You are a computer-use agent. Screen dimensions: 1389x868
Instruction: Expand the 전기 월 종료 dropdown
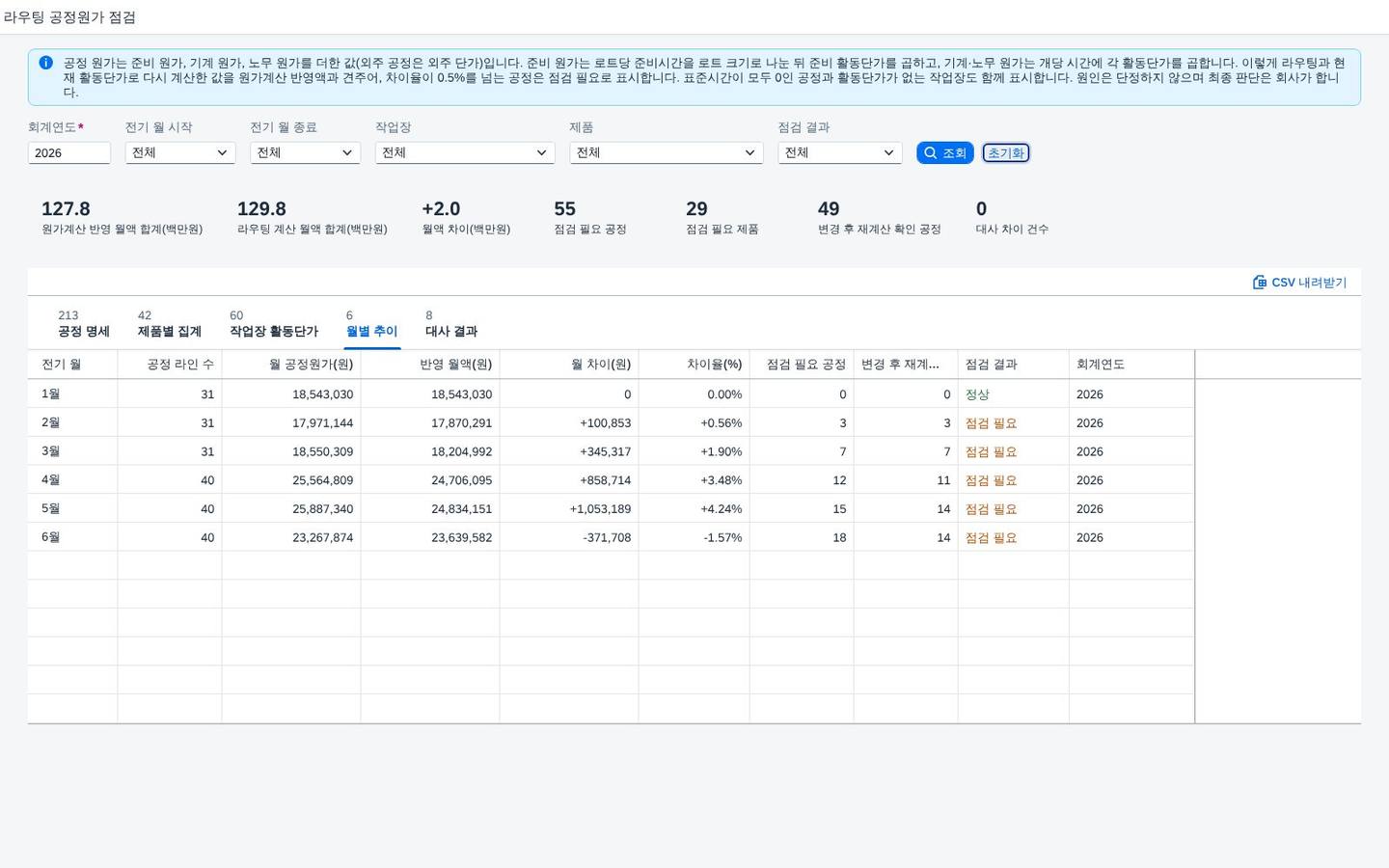tap(305, 152)
